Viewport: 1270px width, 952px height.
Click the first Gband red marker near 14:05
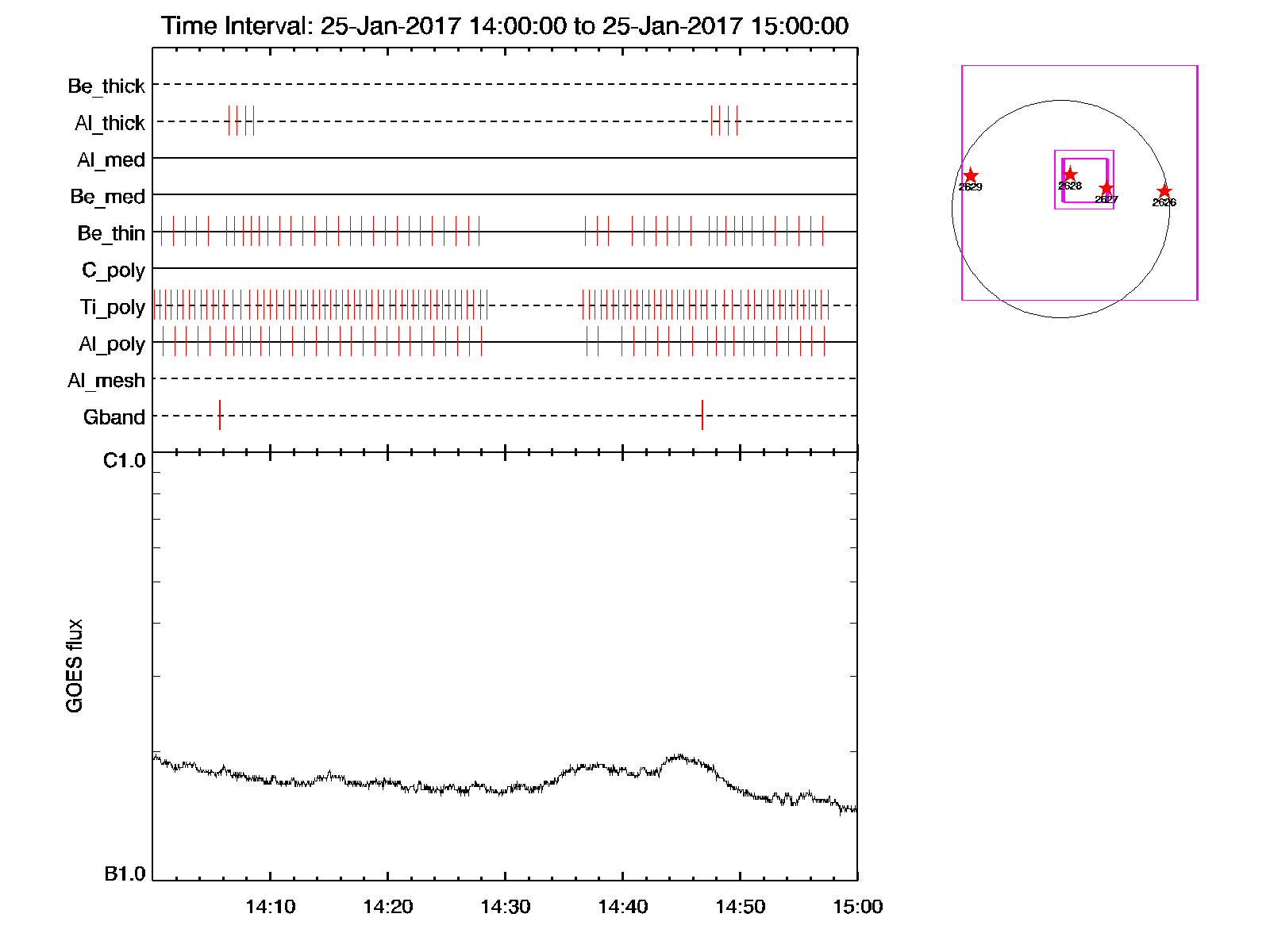(x=220, y=415)
